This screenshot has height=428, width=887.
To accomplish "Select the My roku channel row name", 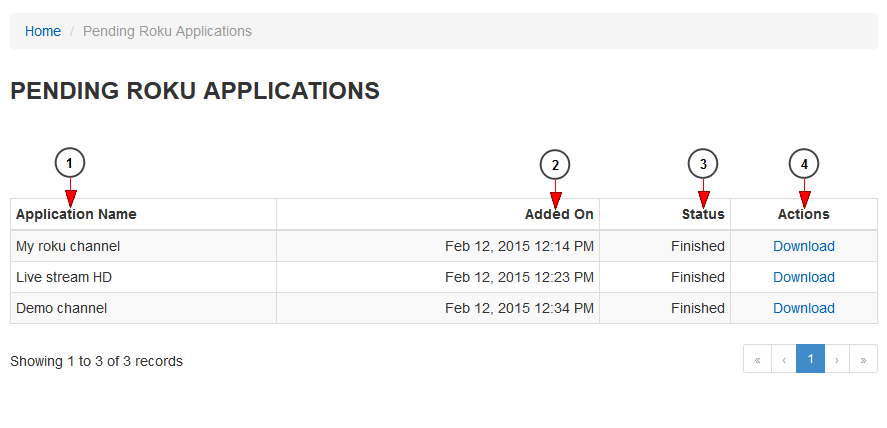I will point(68,246).
